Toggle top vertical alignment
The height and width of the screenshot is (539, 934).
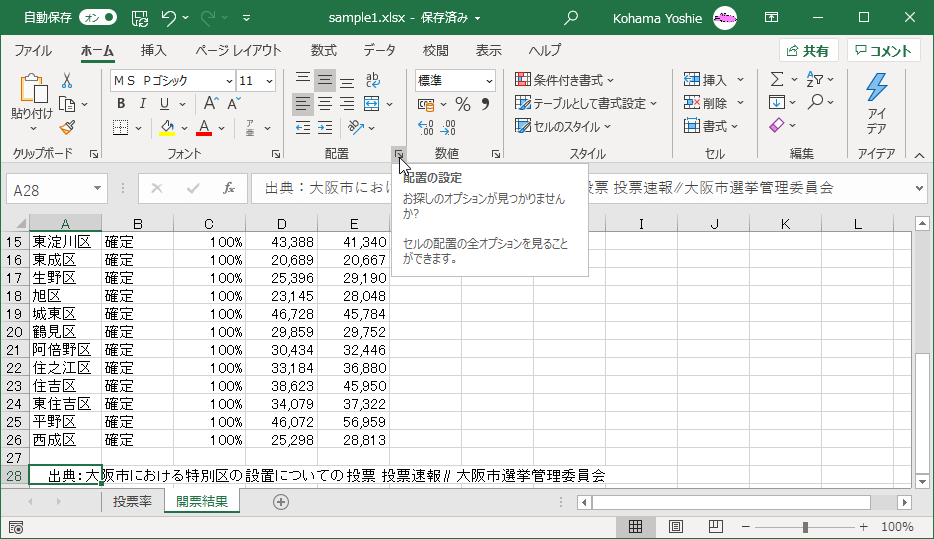[303, 79]
